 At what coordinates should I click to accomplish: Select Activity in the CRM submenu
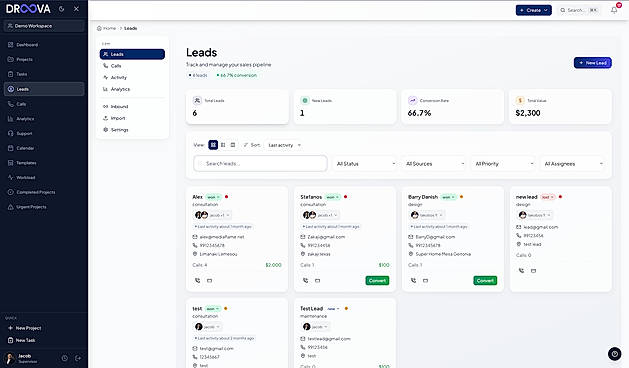[x=132, y=77]
